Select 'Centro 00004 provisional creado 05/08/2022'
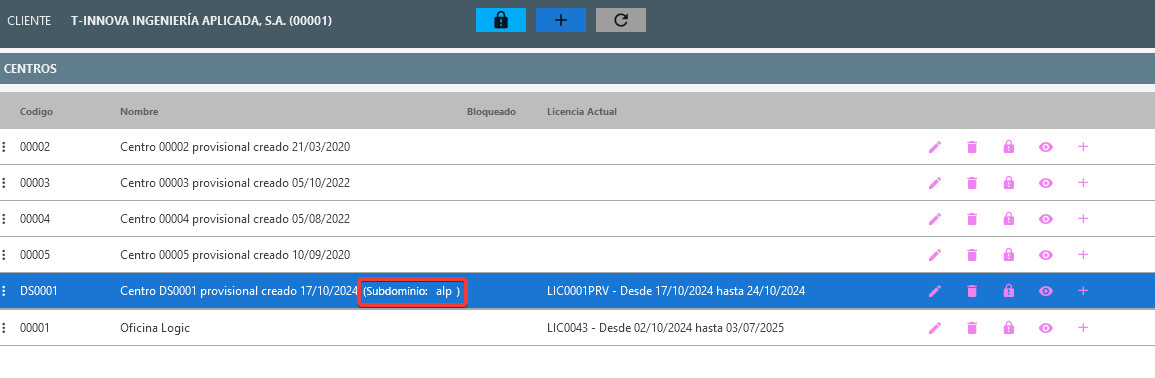 pos(235,219)
